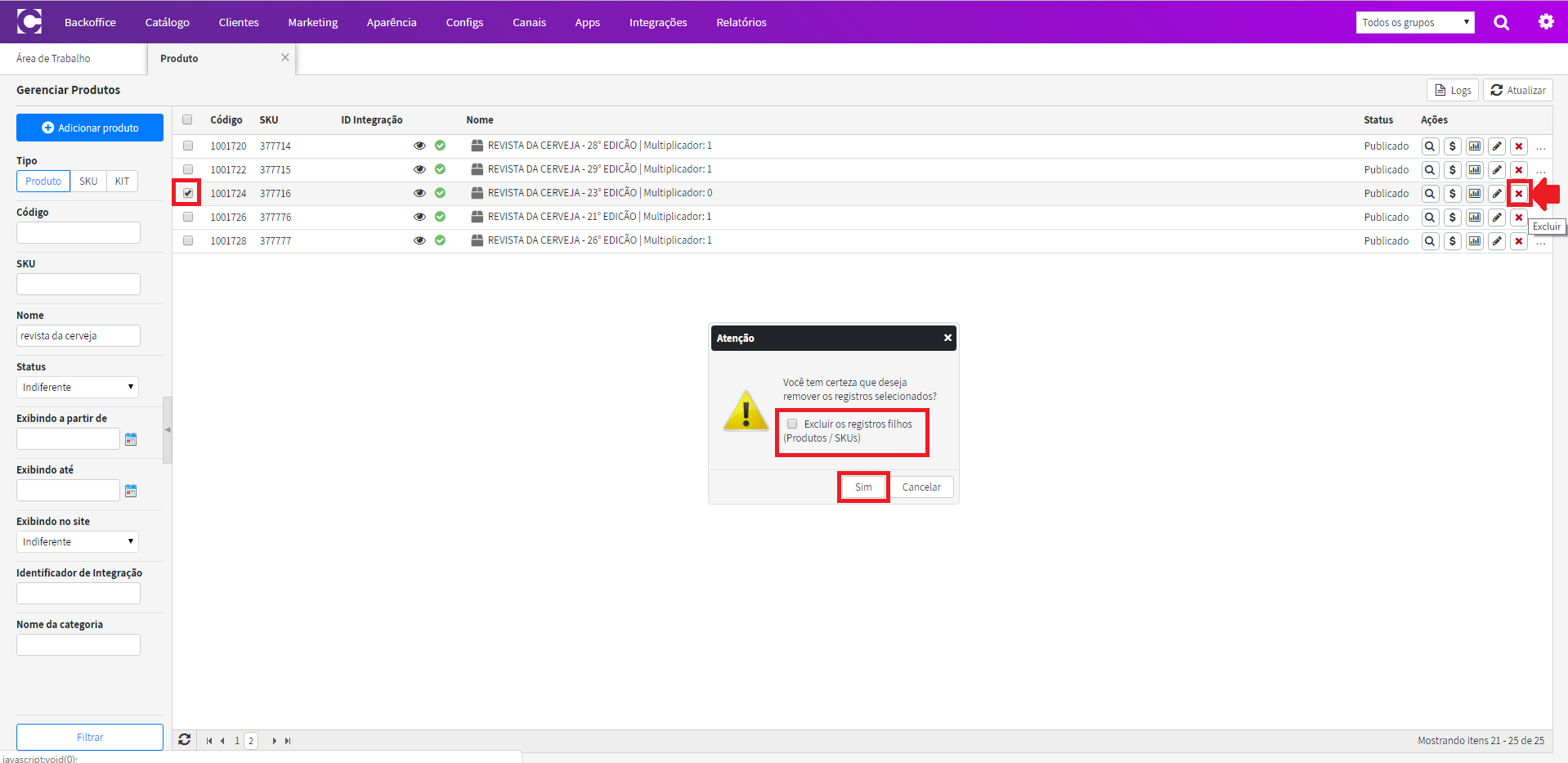Open the Relatórios menu
The height and width of the screenshot is (763, 1568).
pos(741,22)
